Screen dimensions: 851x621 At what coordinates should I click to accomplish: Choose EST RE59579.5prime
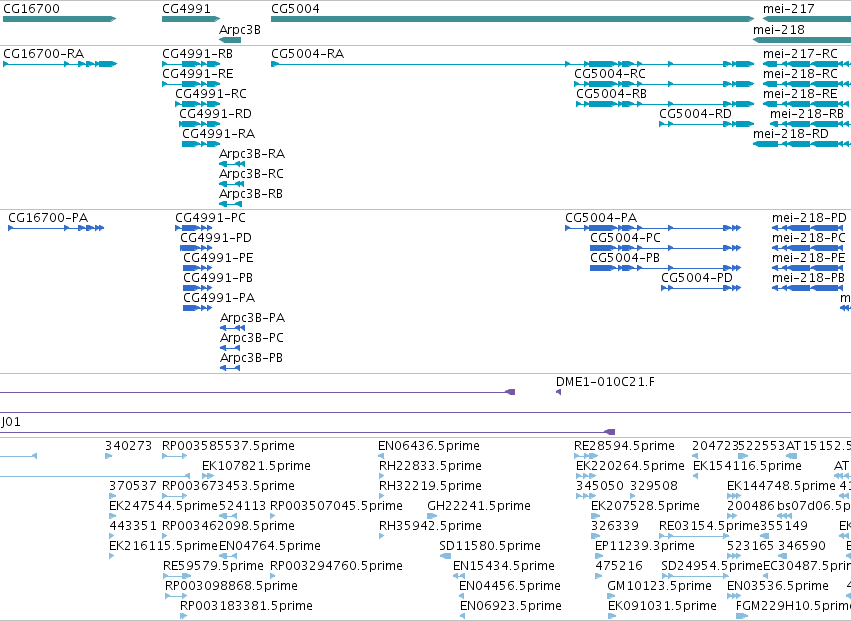click(x=177, y=576)
